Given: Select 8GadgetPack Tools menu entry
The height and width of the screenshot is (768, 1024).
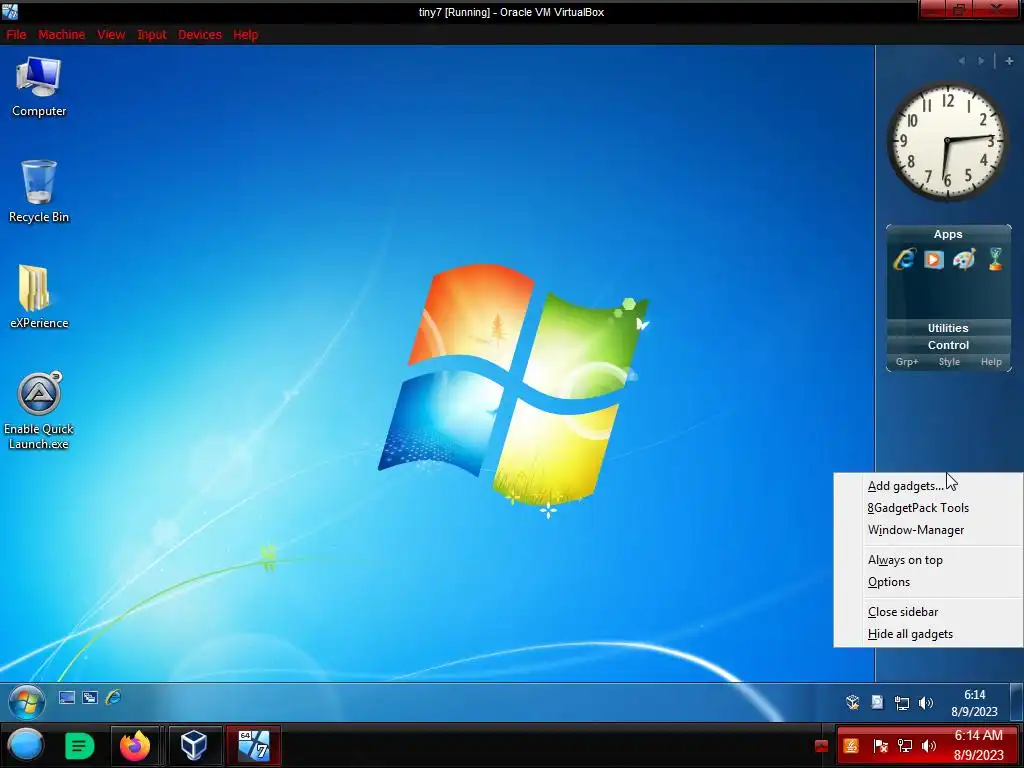Looking at the screenshot, I should (928, 508).
